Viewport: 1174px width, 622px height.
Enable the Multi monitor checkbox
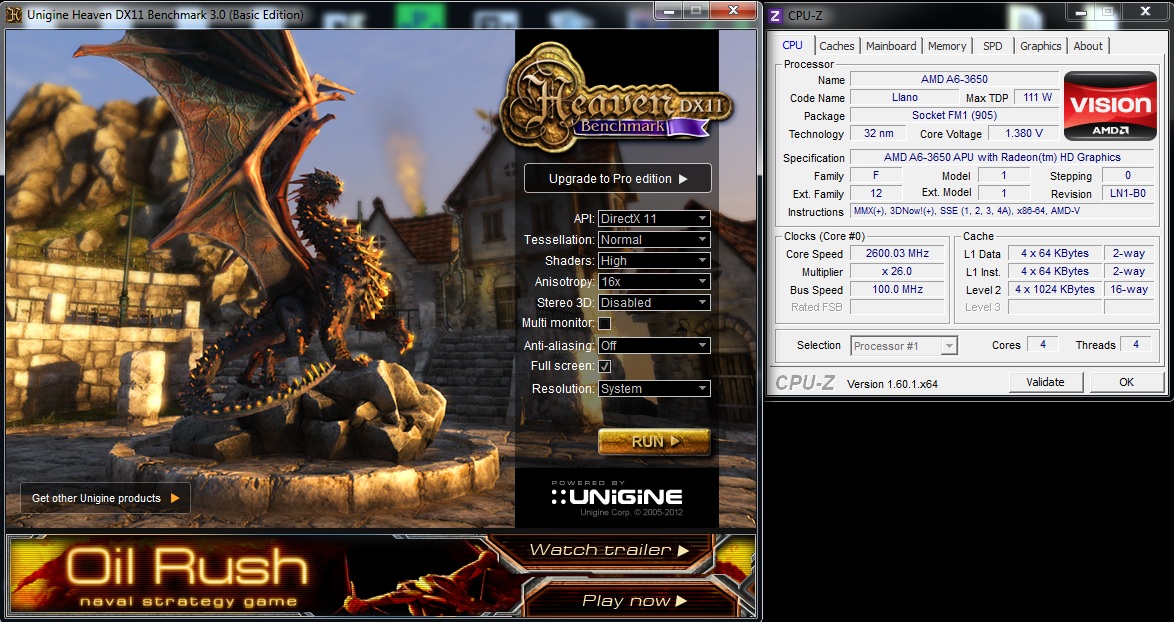click(x=604, y=323)
